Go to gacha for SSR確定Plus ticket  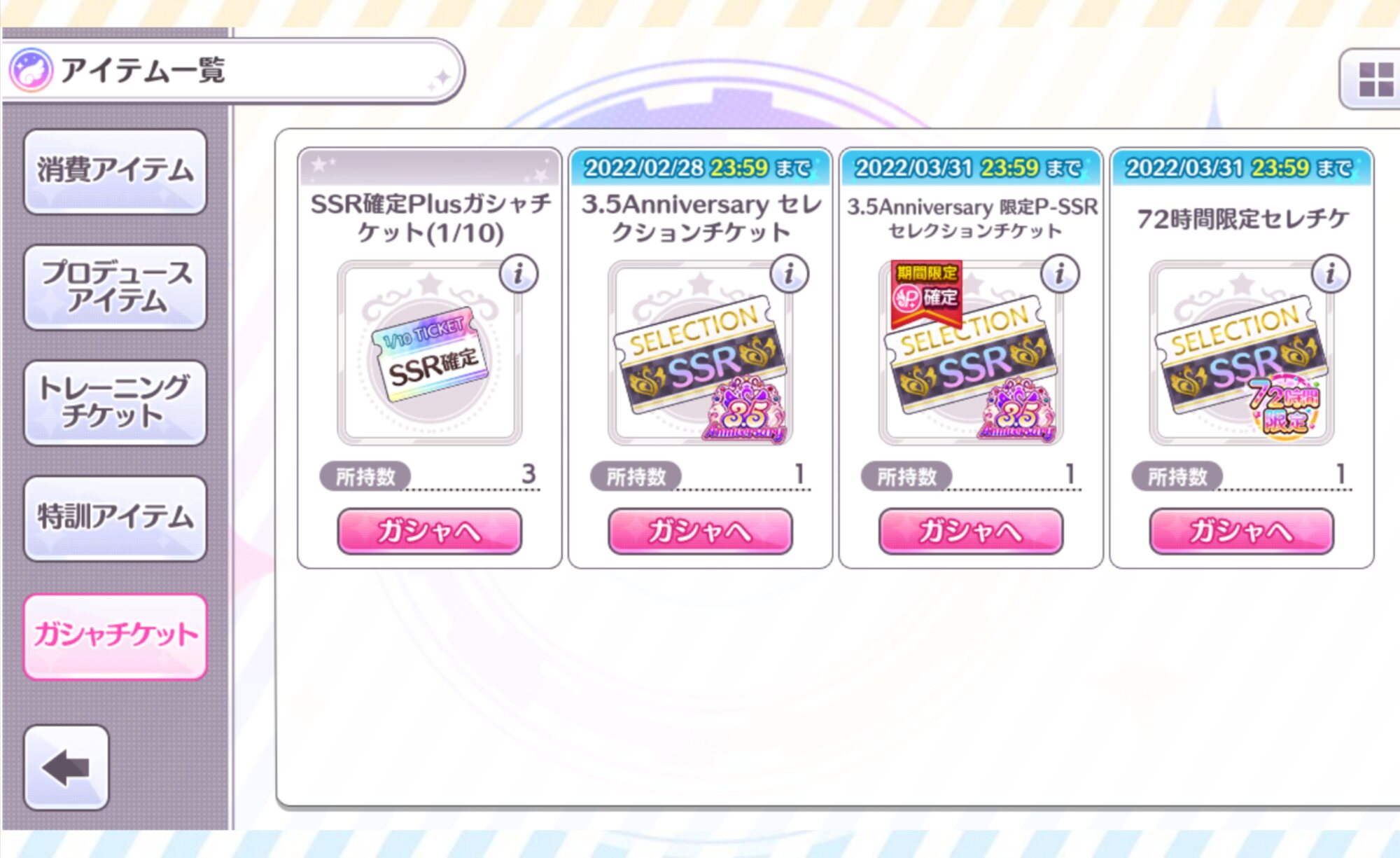pyautogui.click(x=429, y=532)
